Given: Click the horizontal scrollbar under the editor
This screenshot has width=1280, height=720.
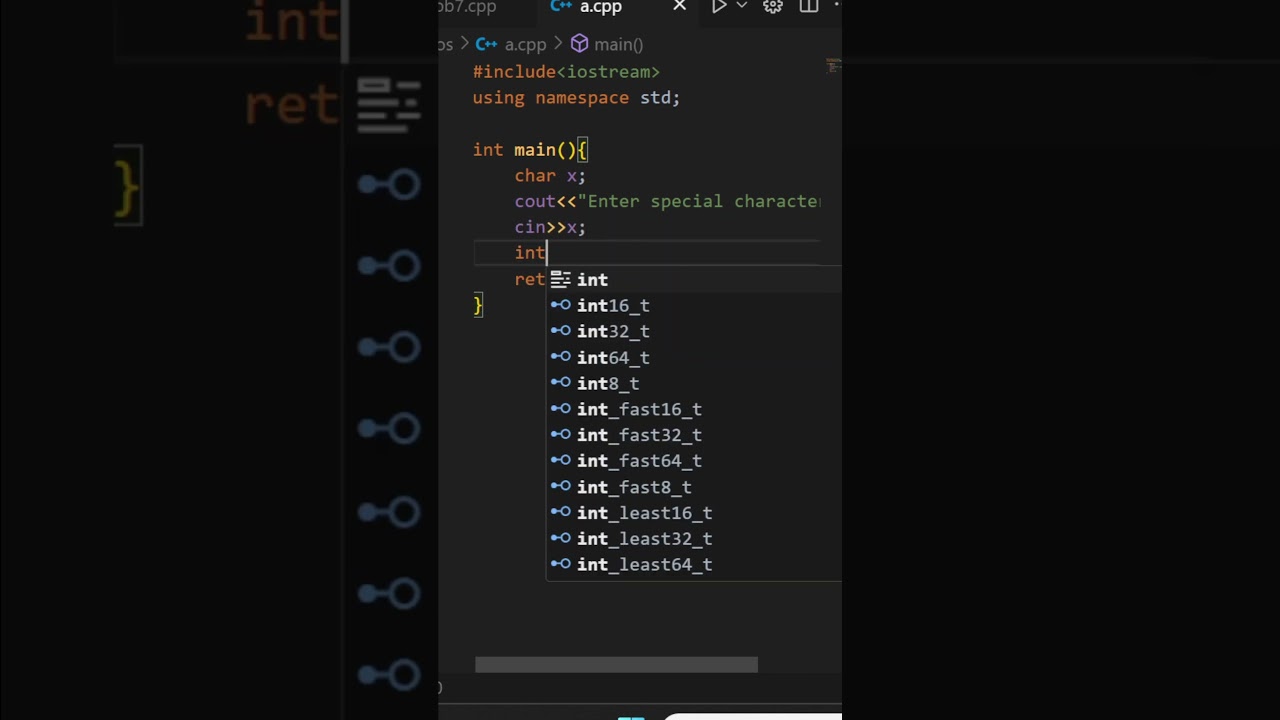Looking at the screenshot, I should [616, 665].
